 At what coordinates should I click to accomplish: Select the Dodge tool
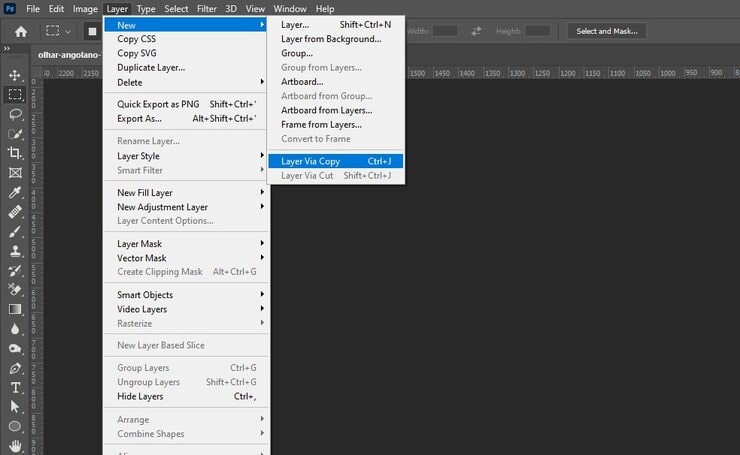(15, 348)
